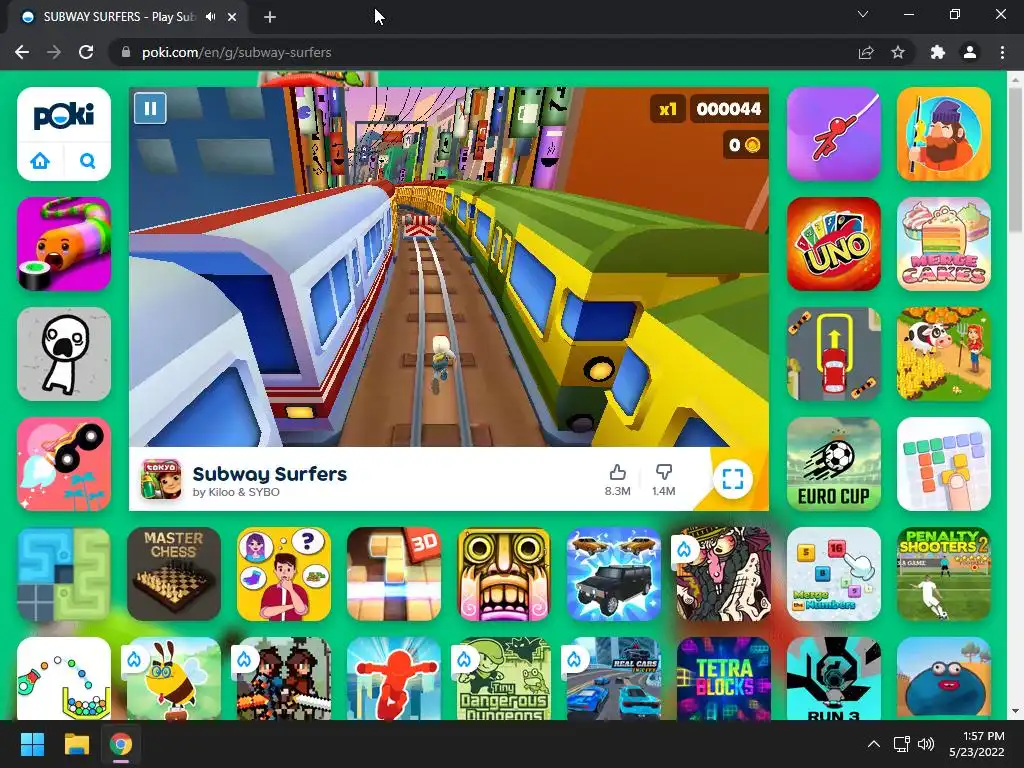
Task: Open the colorful block puzzle thumbnail
Action: click(x=944, y=464)
